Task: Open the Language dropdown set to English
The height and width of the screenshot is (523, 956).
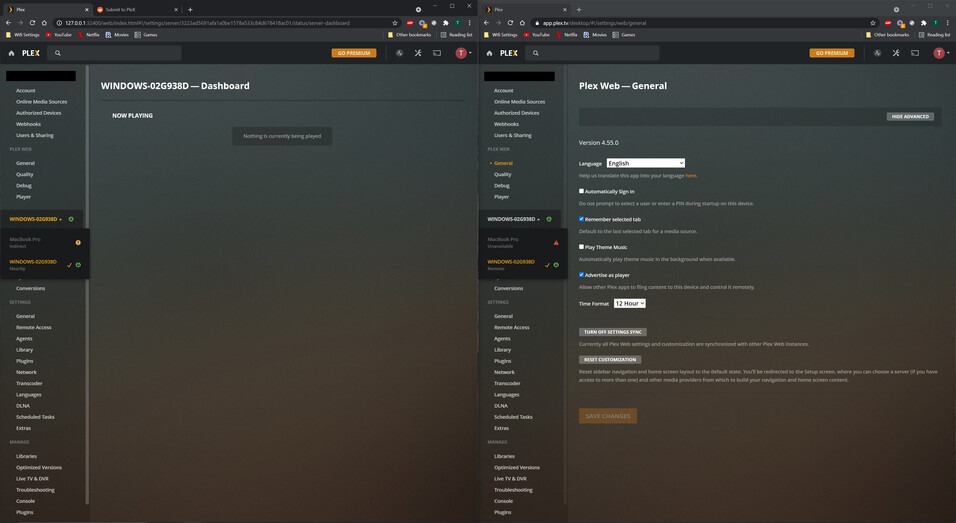Action: pyautogui.click(x=646, y=163)
